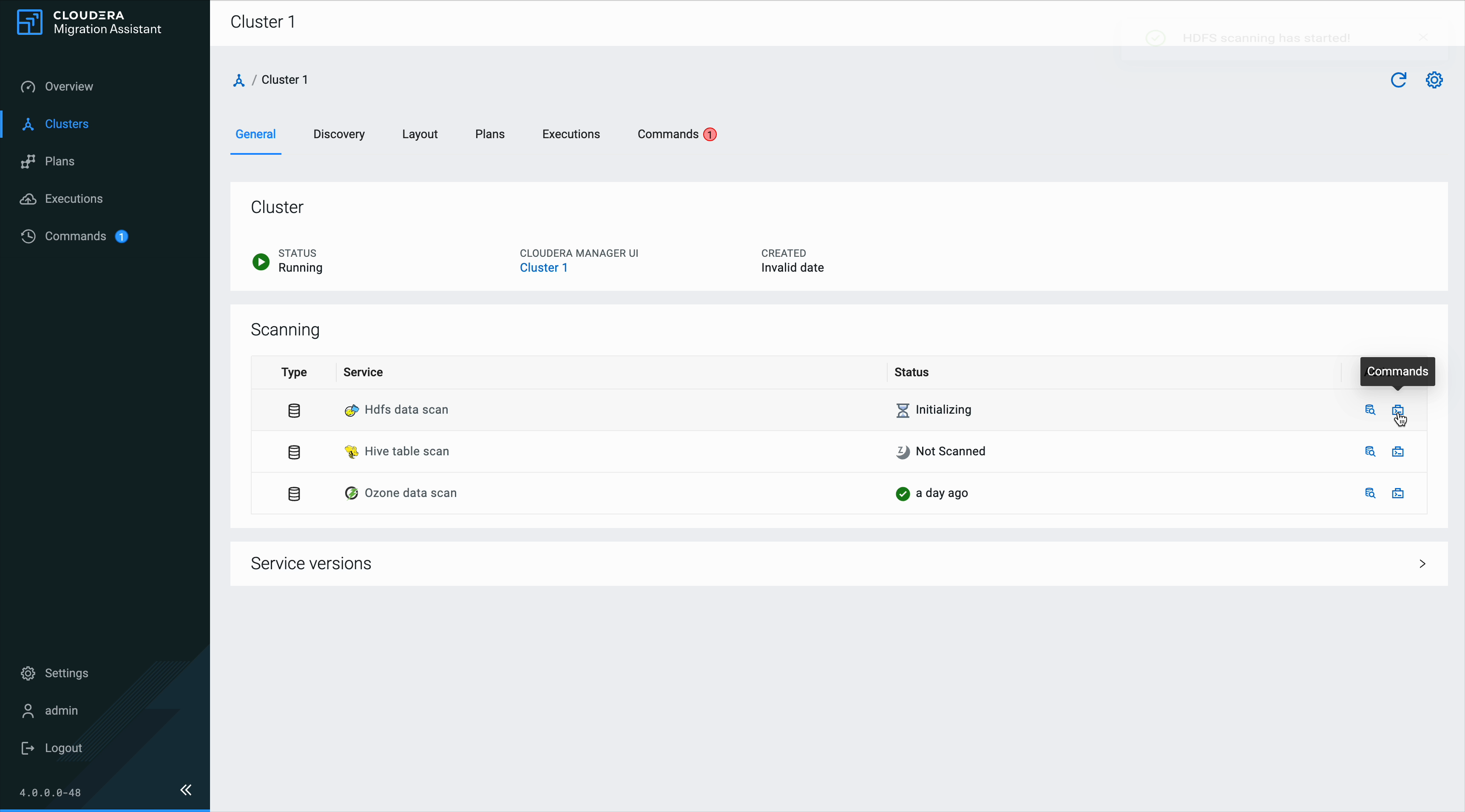Click the Initializing hourglass status icon

point(903,411)
